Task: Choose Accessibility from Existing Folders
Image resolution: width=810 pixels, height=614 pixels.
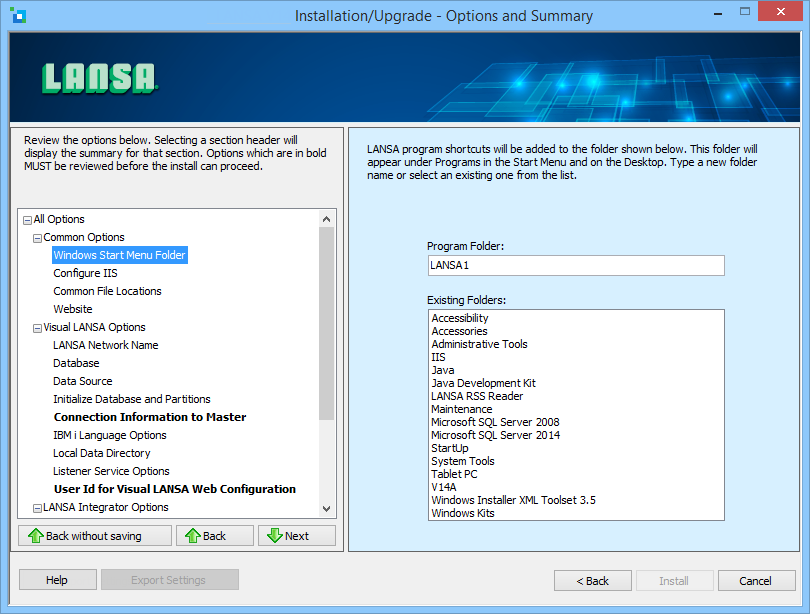Action: coord(460,318)
